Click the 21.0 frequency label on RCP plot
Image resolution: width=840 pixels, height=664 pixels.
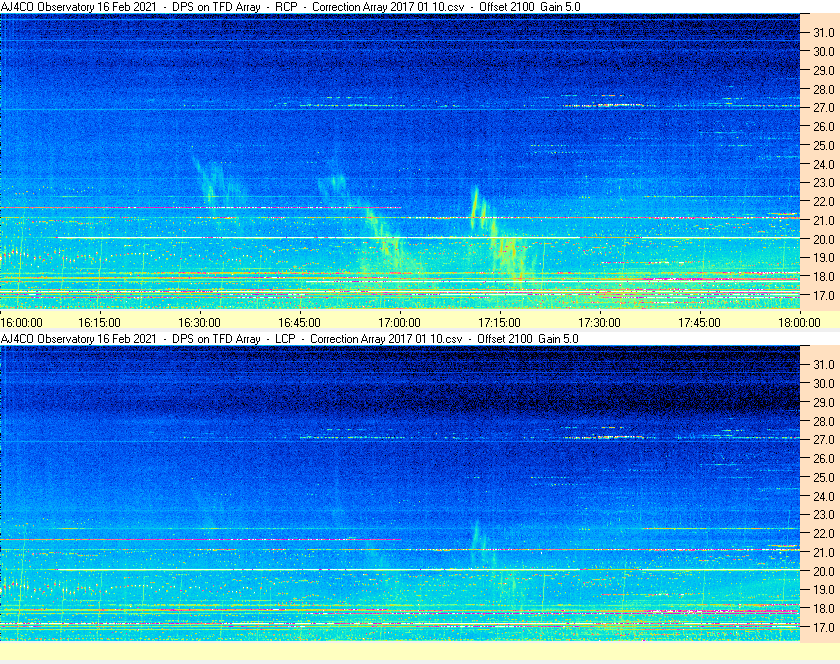point(824,220)
